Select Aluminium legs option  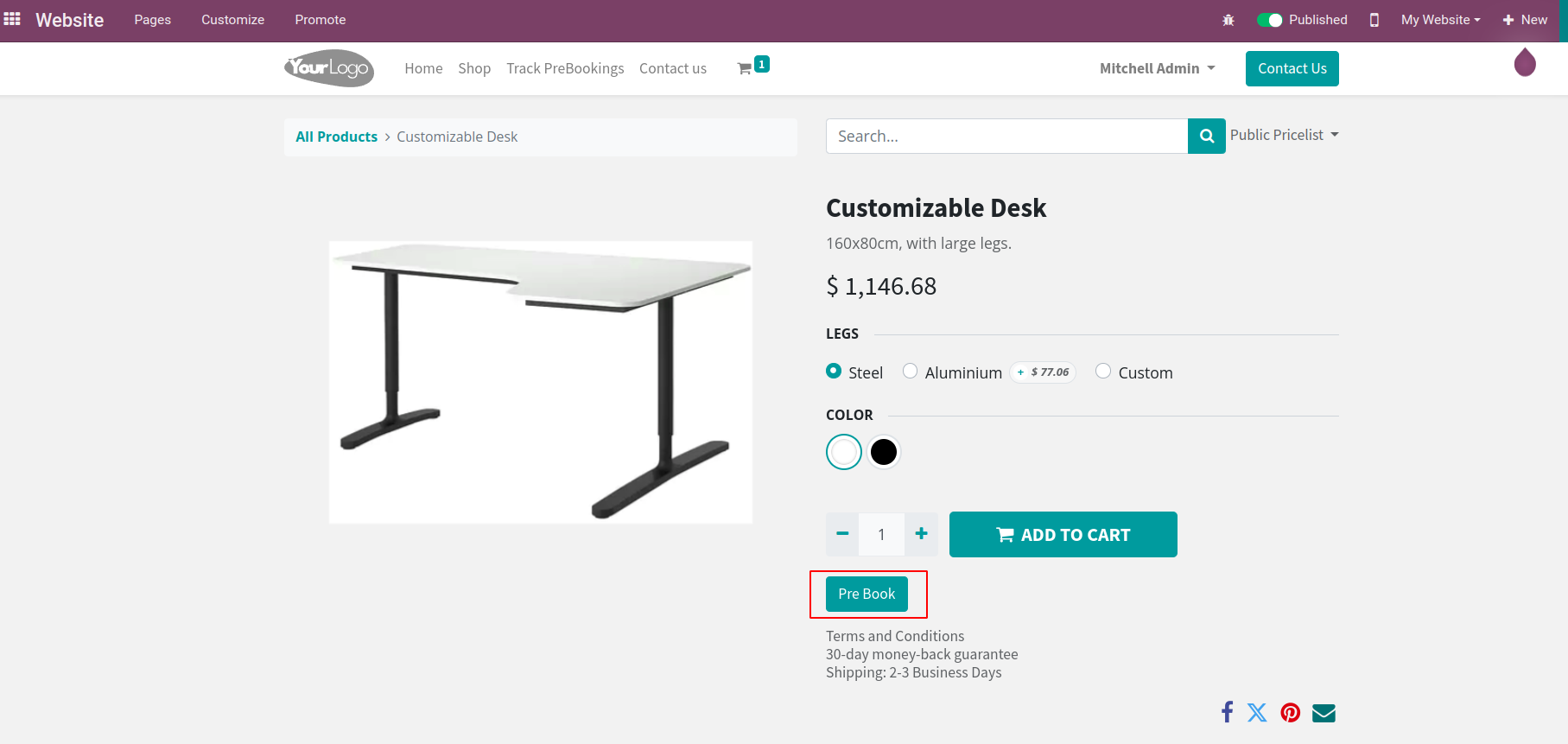click(x=911, y=372)
